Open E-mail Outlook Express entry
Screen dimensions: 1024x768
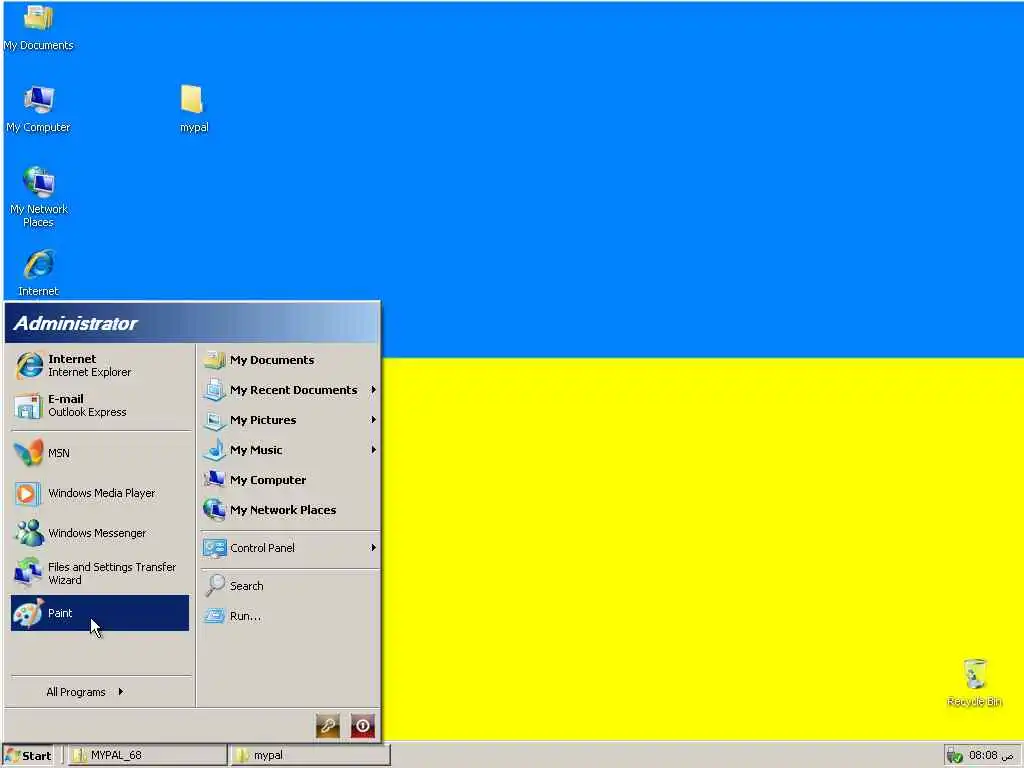100,406
